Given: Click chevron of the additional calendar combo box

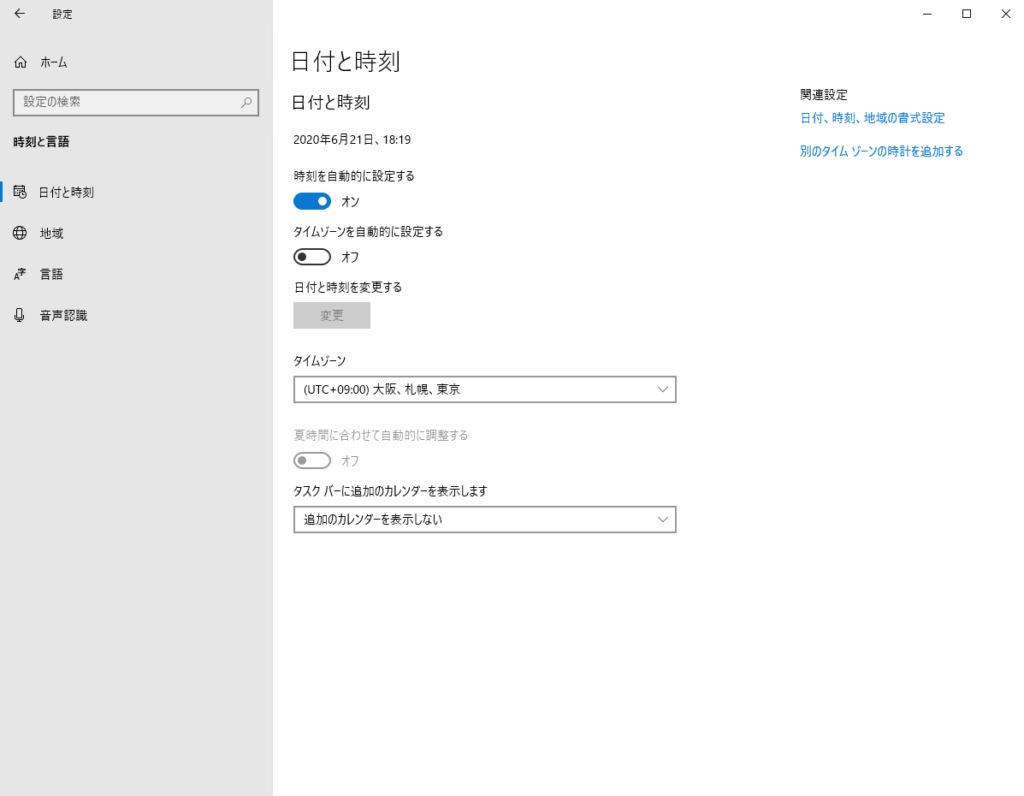Looking at the screenshot, I should coord(662,520).
